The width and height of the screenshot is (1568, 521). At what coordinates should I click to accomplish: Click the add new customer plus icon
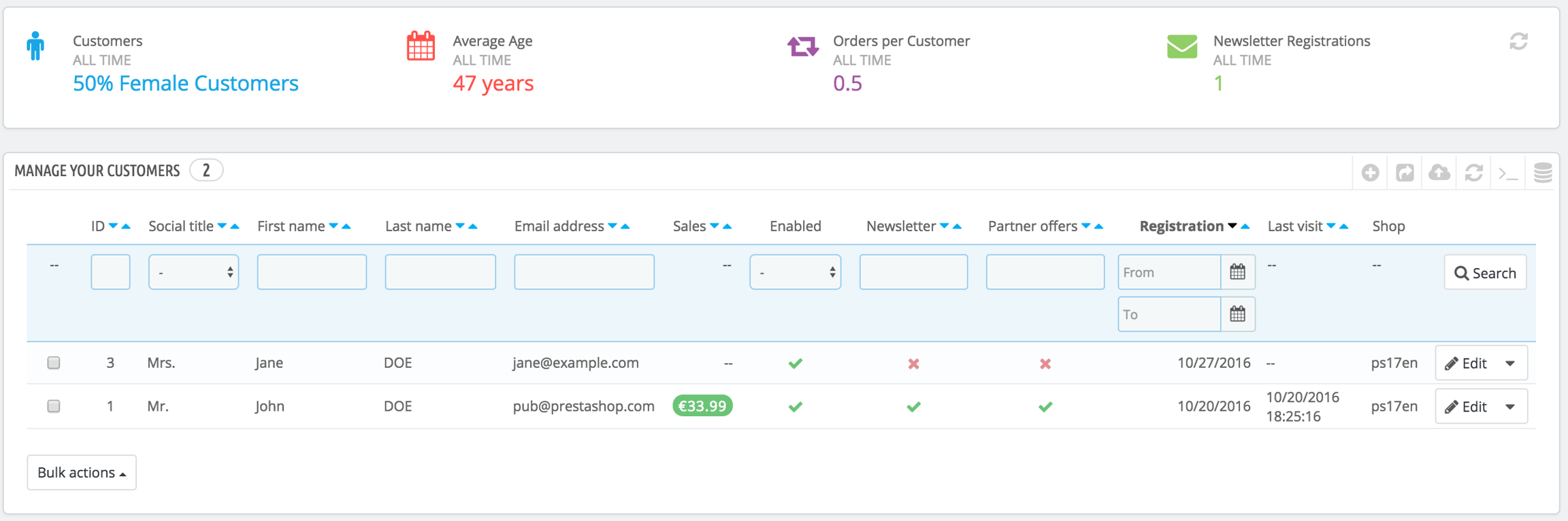pyautogui.click(x=1370, y=173)
